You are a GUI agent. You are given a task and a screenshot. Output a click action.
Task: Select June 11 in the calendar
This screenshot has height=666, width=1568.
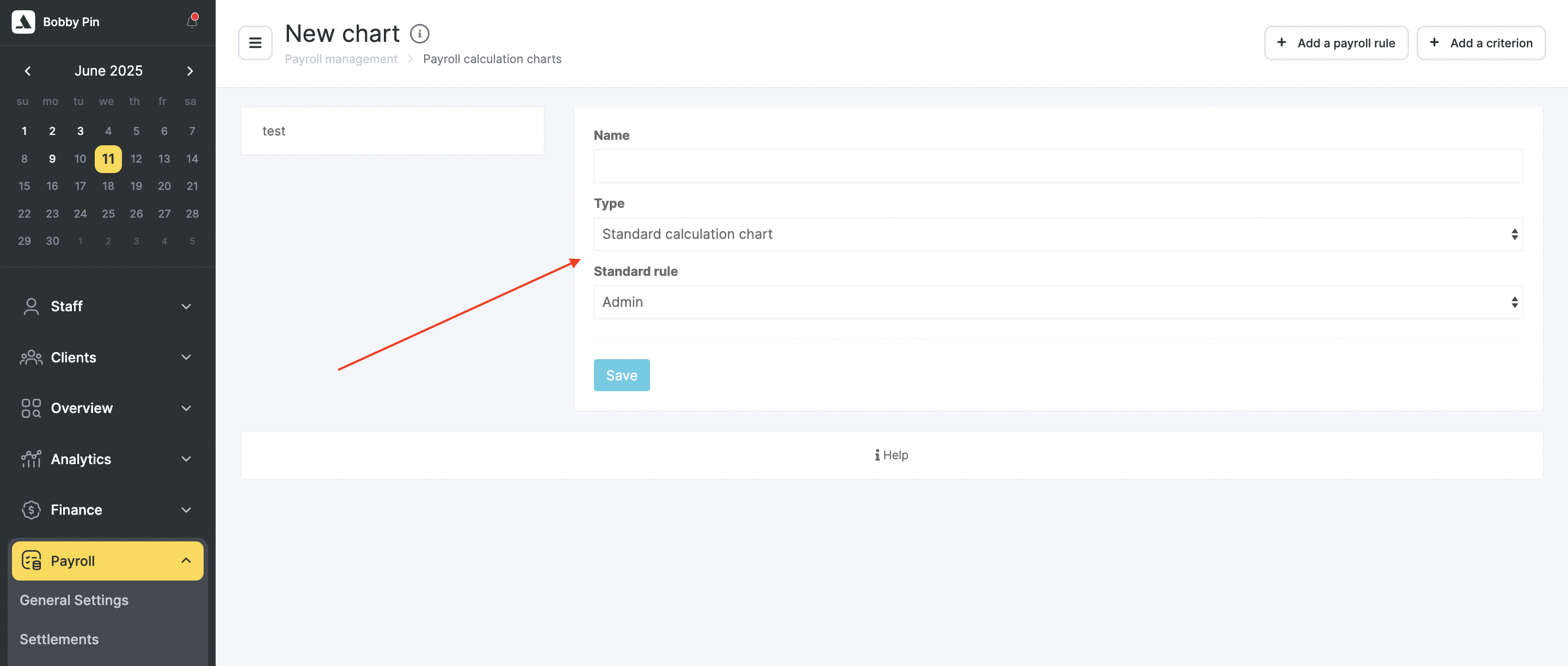pos(108,159)
